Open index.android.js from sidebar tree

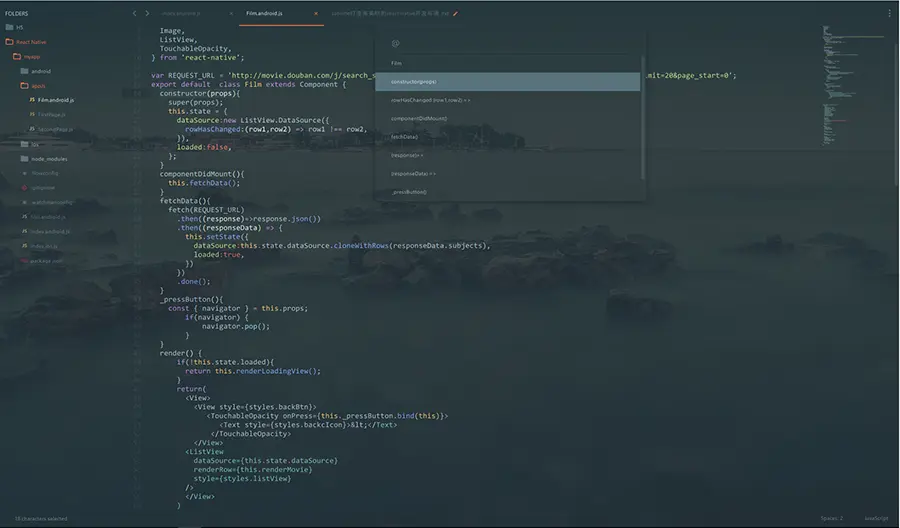coord(50,231)
